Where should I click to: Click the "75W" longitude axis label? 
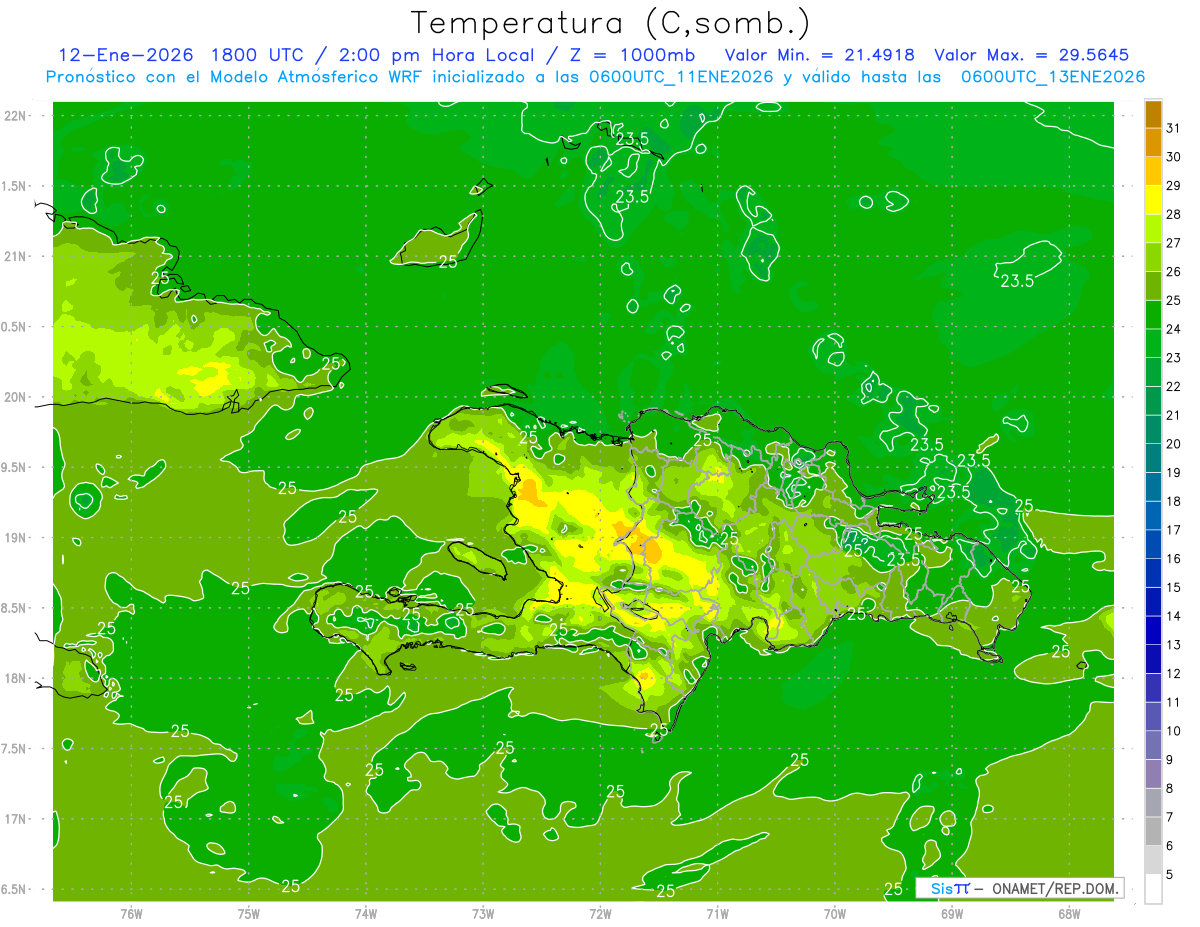pyautogui.click(x=248, y=913)
